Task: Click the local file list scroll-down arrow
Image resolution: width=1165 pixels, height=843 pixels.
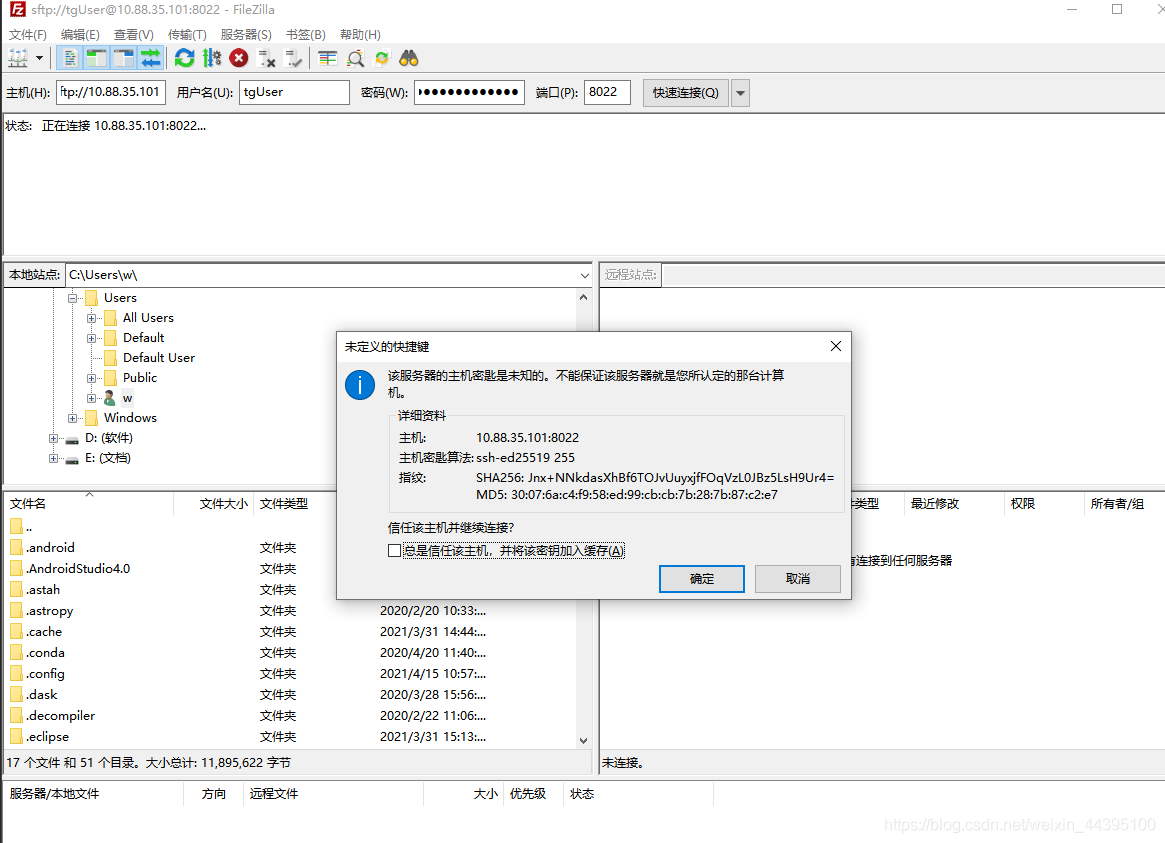Action: (583, 741)
